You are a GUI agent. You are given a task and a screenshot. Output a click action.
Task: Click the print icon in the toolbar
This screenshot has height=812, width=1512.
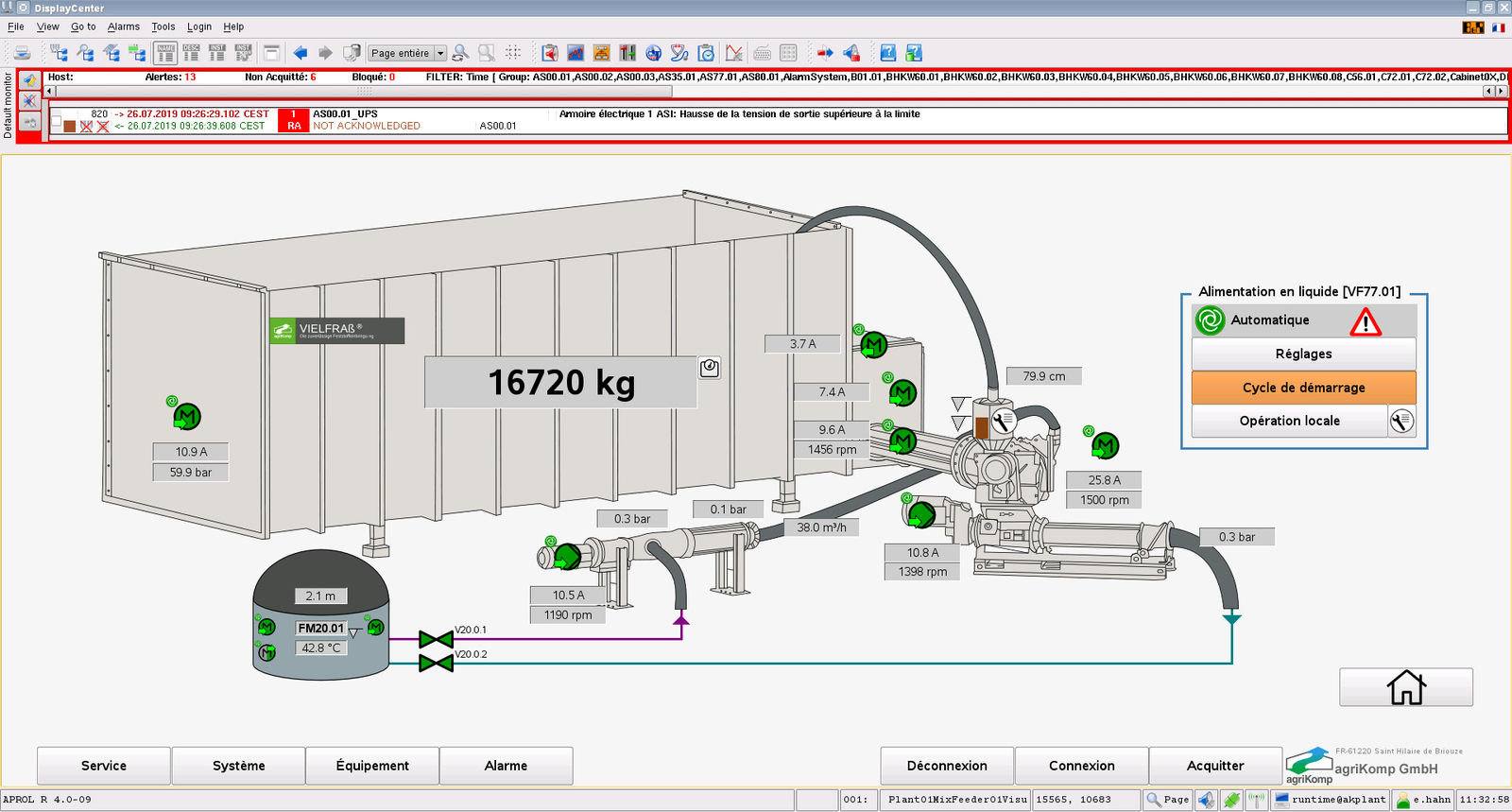(x=23, y=53)
